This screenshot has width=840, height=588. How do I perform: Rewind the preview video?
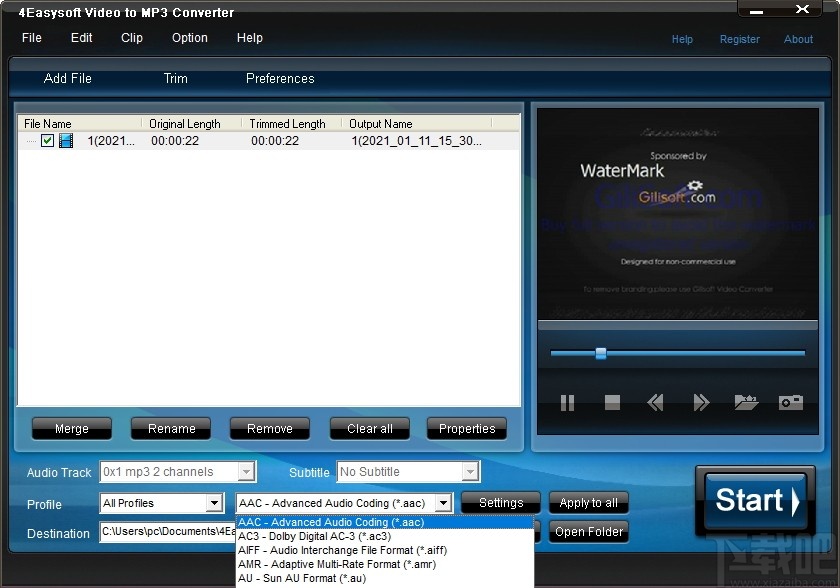coord(655,402)
